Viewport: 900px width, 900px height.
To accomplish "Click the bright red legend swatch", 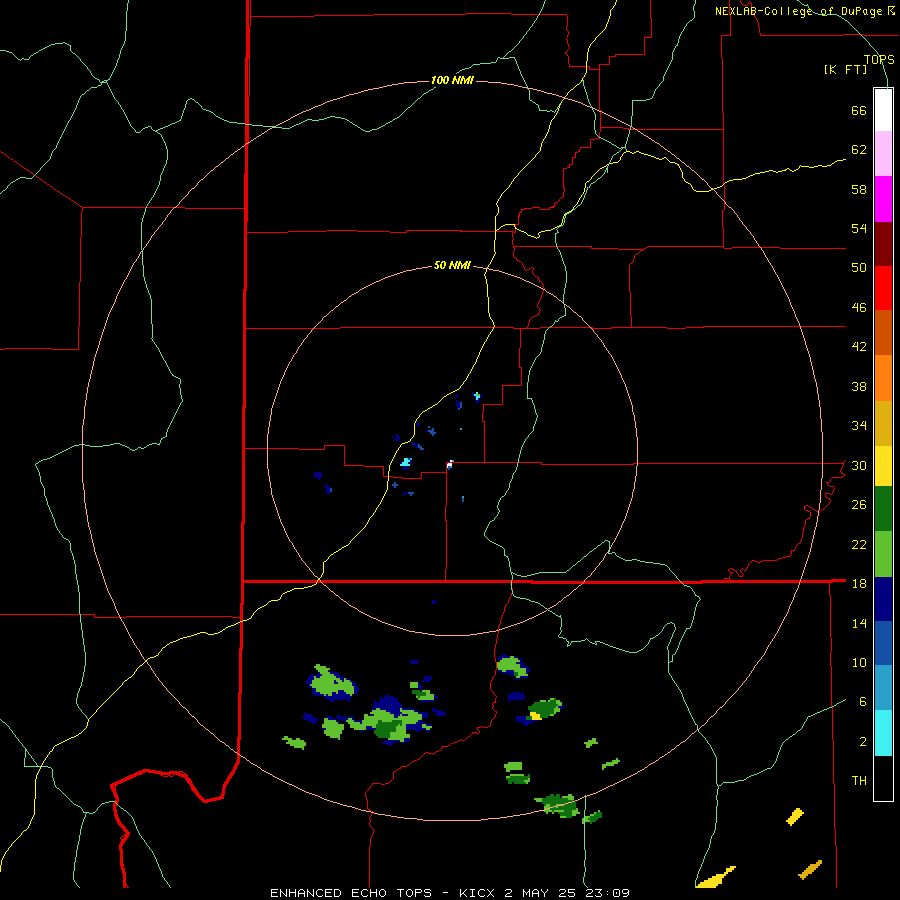I will coord(883,288).
